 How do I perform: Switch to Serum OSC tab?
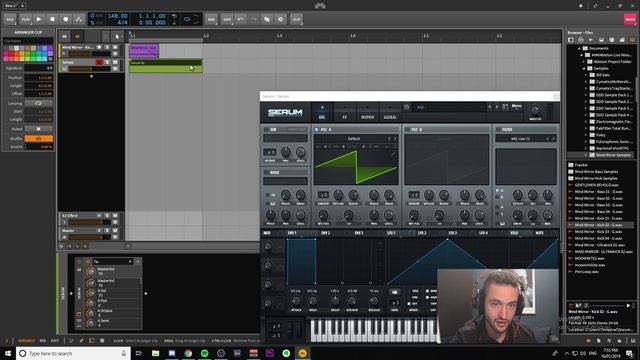pos(322,113)
